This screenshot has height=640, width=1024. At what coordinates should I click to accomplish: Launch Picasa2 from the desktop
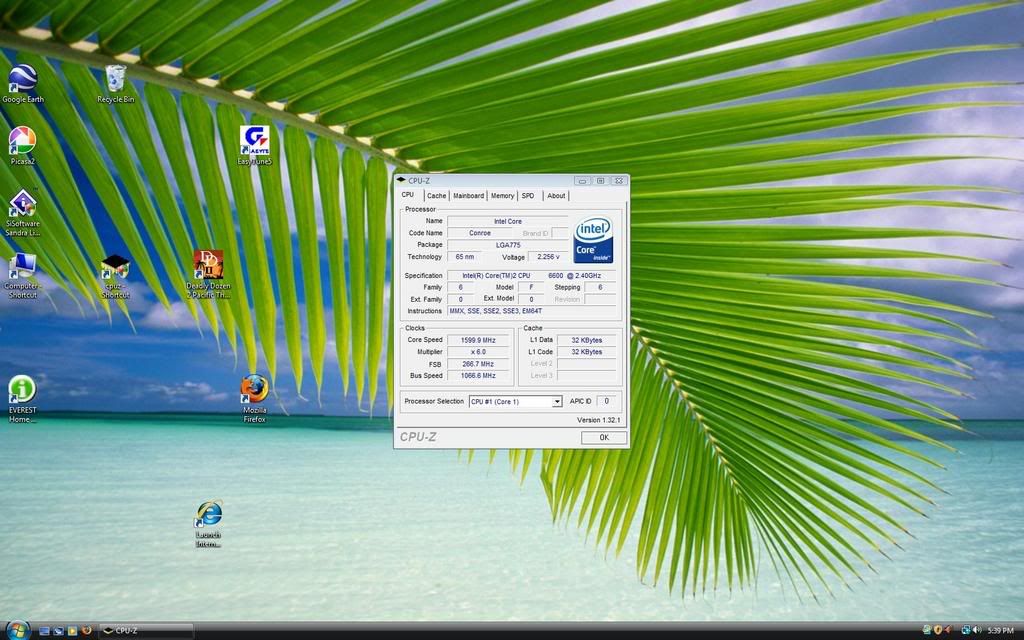pos(22,146)
